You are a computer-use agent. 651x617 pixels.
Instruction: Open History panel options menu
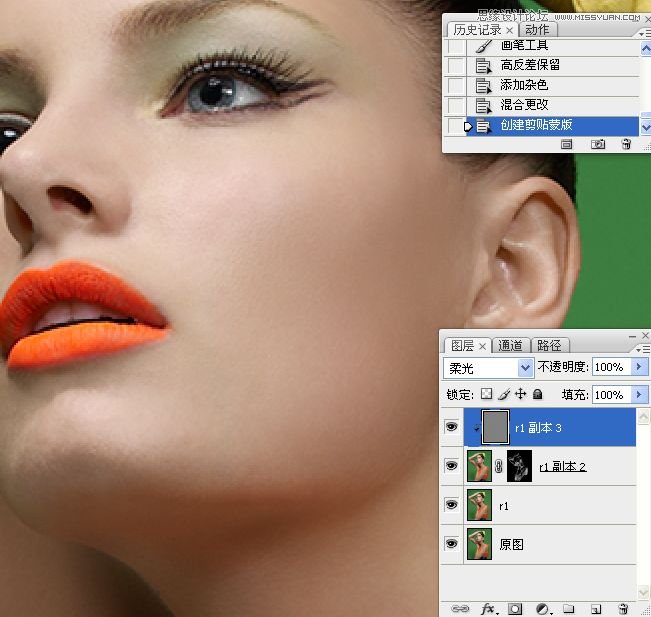pyautogui.click(x=644, y=33)
